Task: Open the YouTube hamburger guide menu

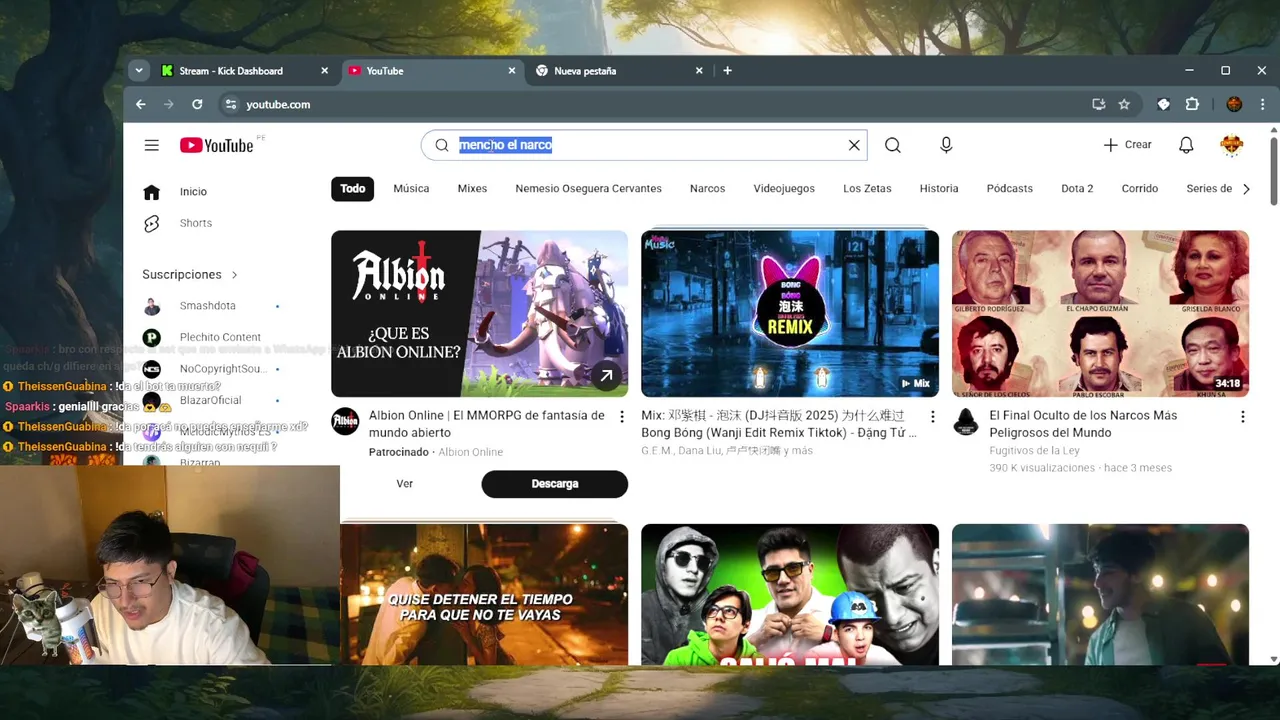Action: coord(151,145)
